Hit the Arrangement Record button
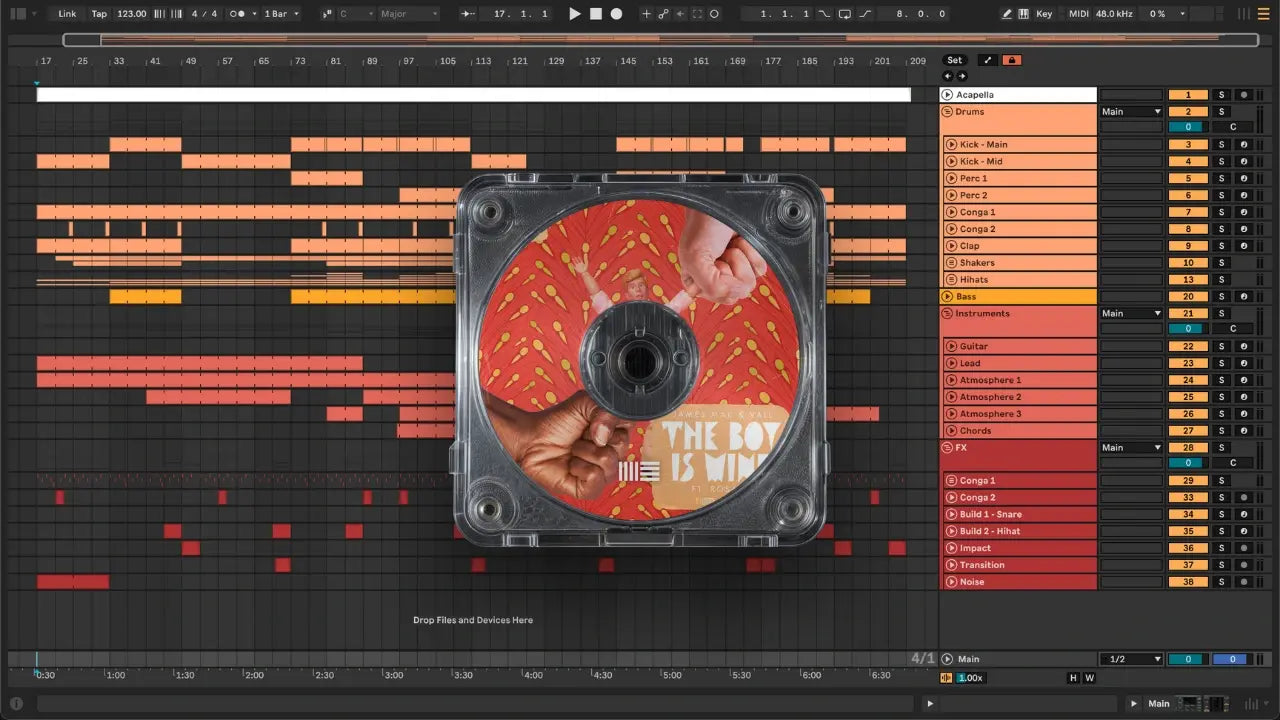The height and width of the screenshot is (720, 1280). 616,14
